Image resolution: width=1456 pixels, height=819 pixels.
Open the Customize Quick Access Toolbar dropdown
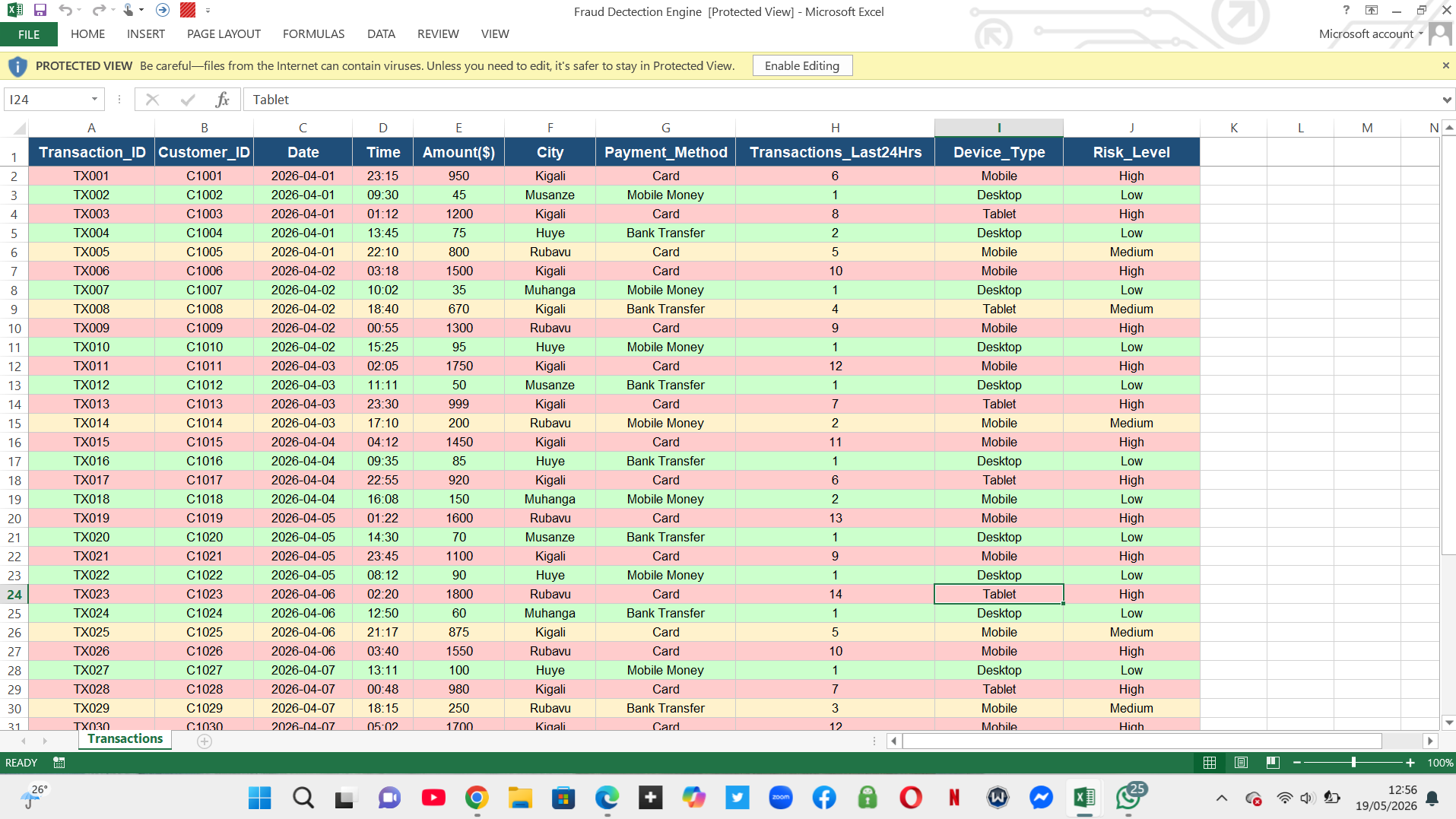click(208, 11)
